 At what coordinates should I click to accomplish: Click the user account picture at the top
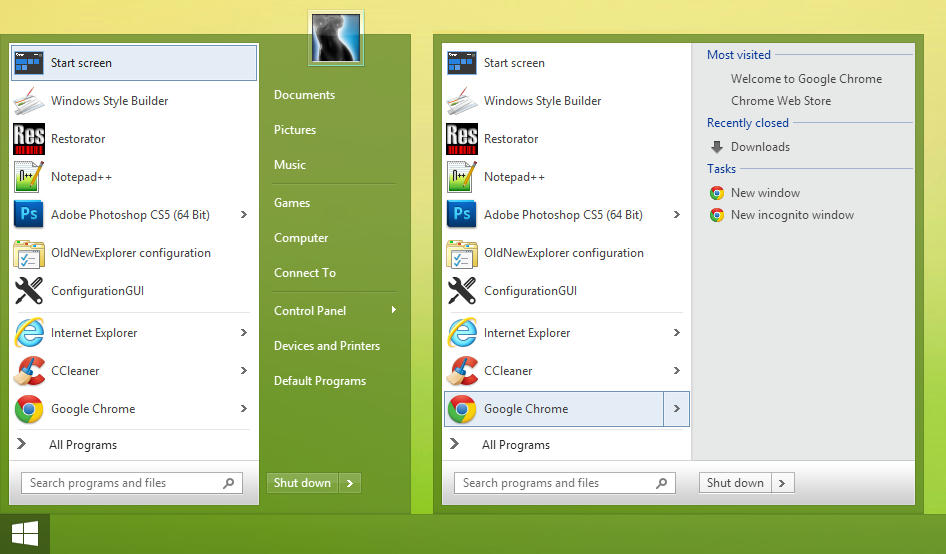point(336,38)
